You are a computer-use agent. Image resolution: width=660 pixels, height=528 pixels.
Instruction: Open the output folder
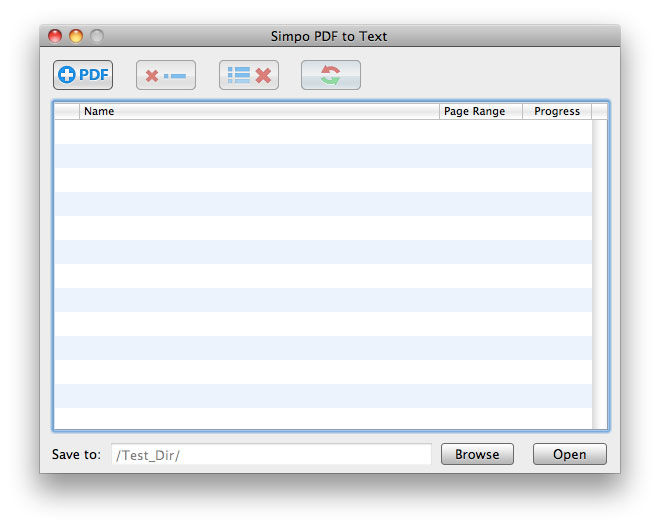570,454
